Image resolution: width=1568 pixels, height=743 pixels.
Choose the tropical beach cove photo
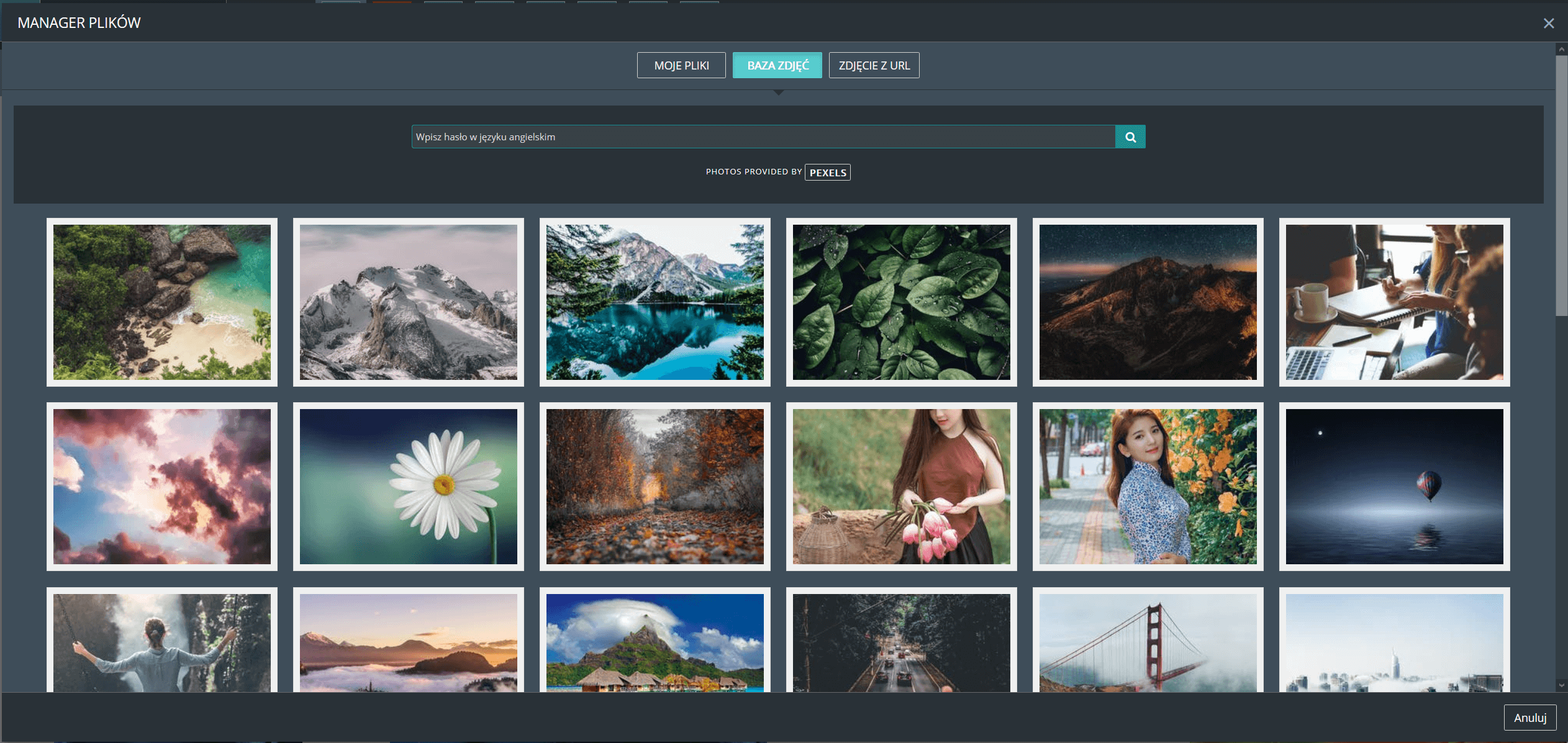point(162,302)
